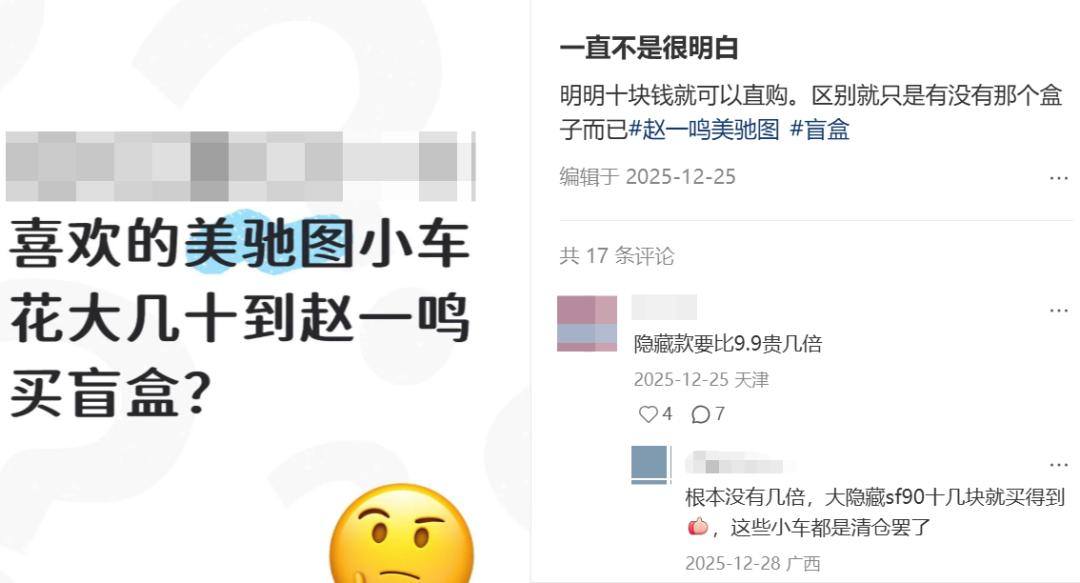Click the post title 一直不是很明白

tap(649, 48)
